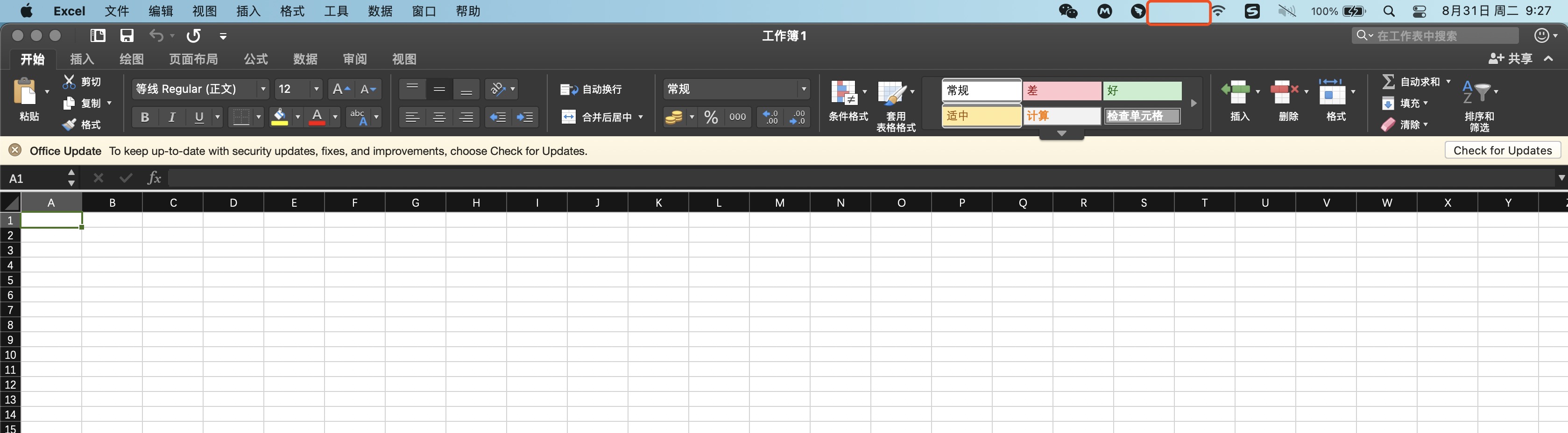
Task: Open the 数据 menu in menu bar
Action: pos(380,11)
